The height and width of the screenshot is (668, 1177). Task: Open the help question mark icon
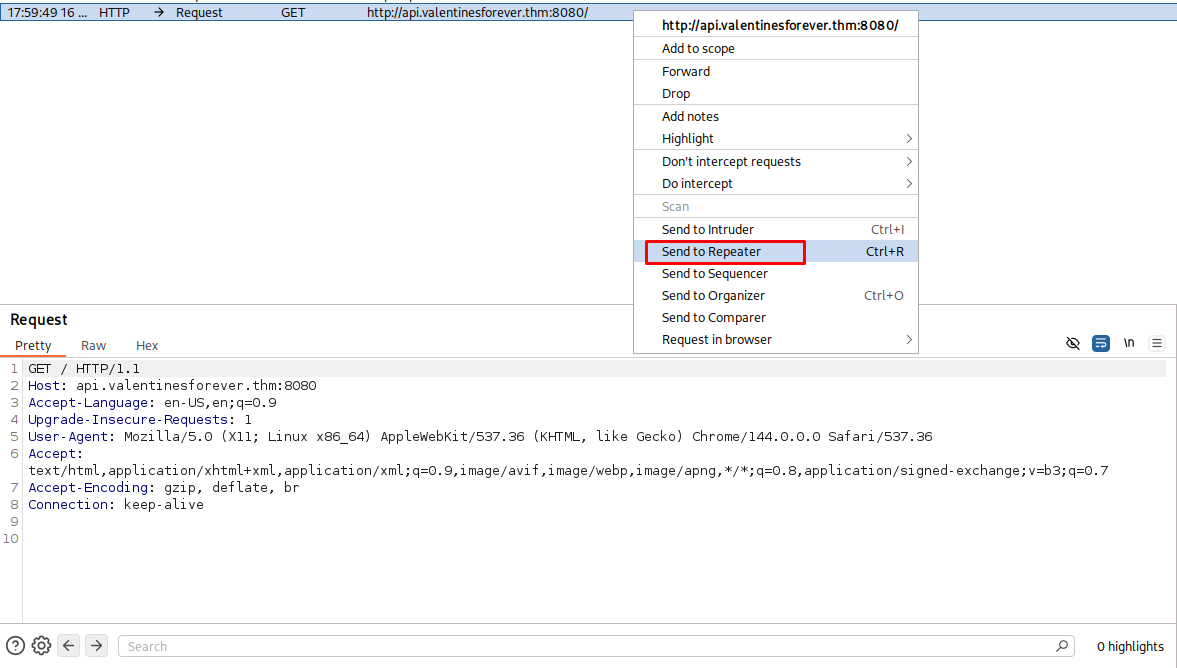16,646
